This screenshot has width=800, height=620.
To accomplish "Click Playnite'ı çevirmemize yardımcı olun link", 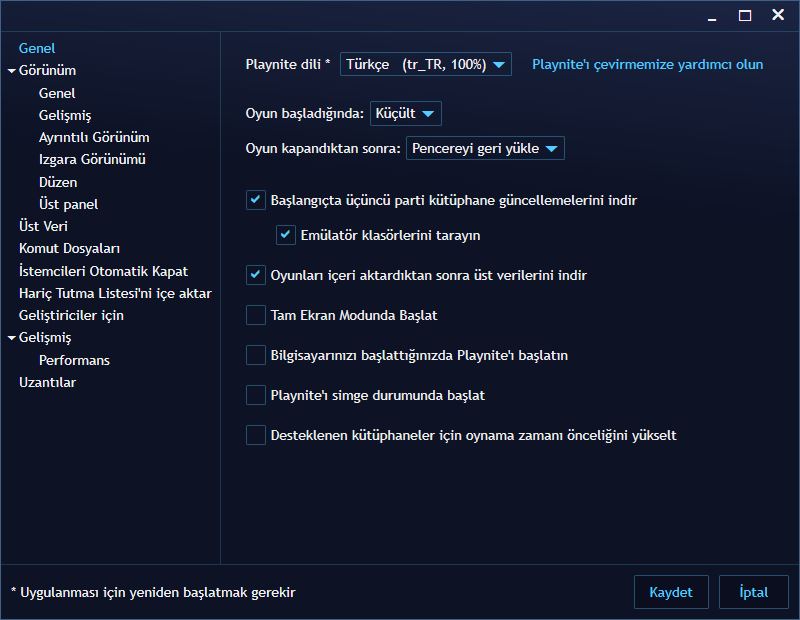I will 647,64.
